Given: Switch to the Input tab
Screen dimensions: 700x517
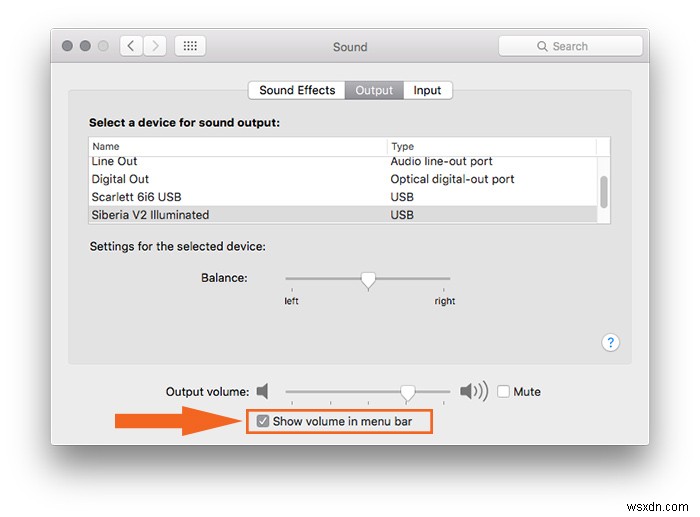Looking at the screenshot, I should [x=427, y=90].
